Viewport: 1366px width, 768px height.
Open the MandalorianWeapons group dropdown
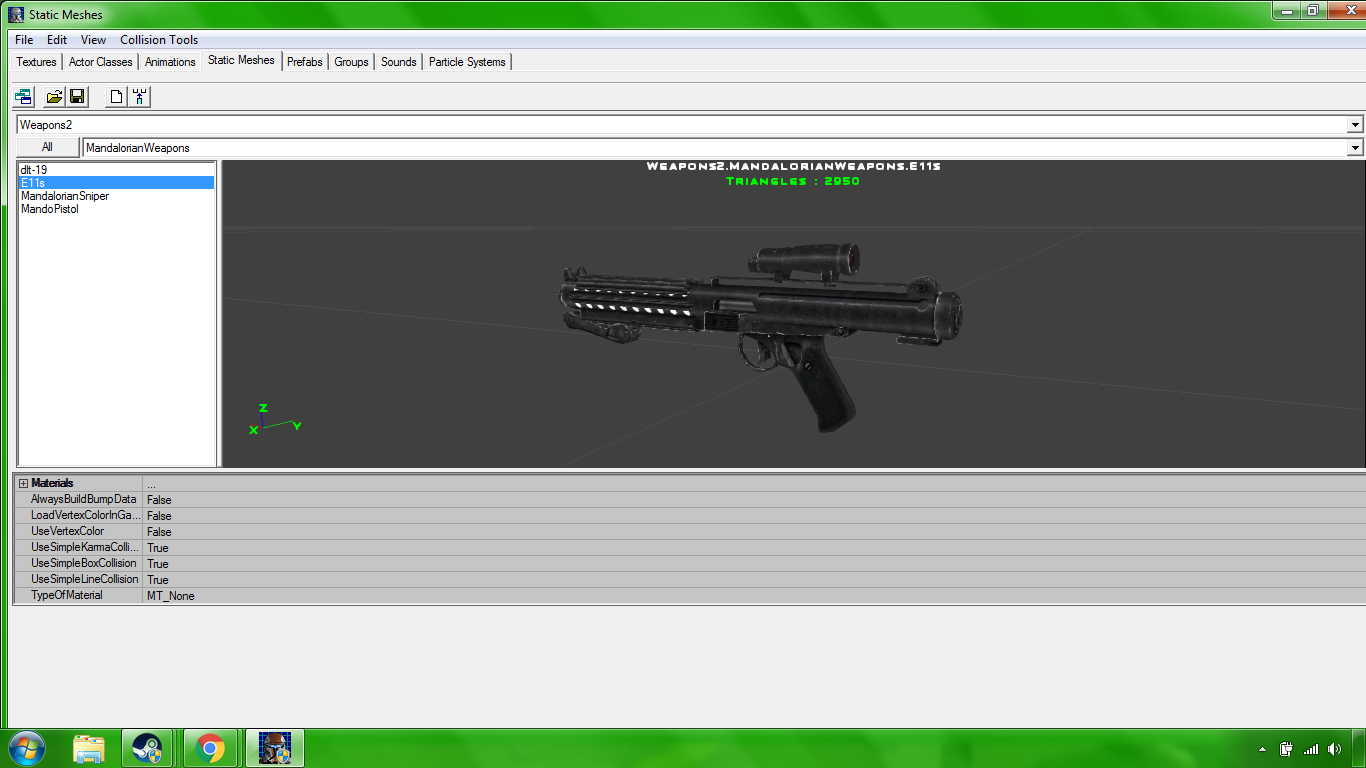point(1355,148)
